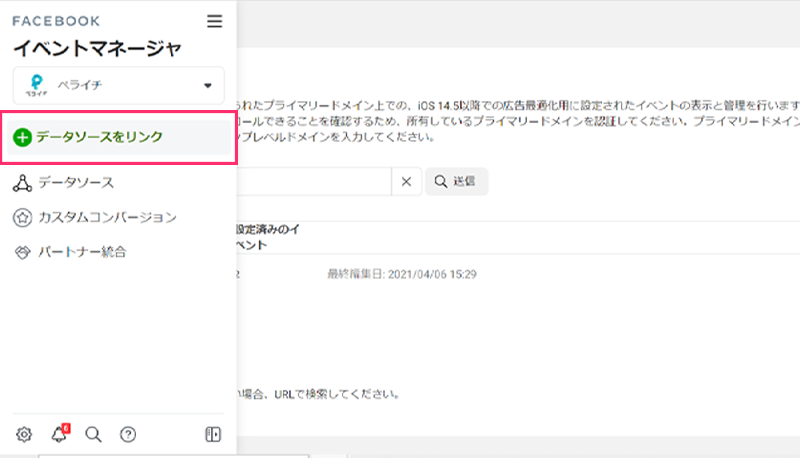Click the 送信 search button

(x=456, y=181)
